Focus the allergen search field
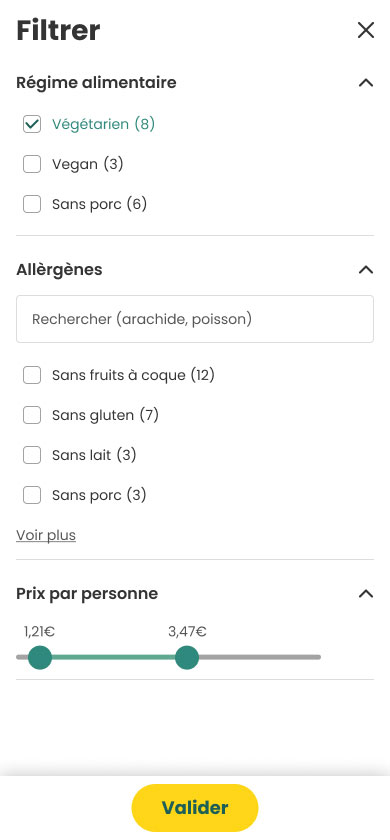The image size is (390, 840). click(x=195, y=319)
